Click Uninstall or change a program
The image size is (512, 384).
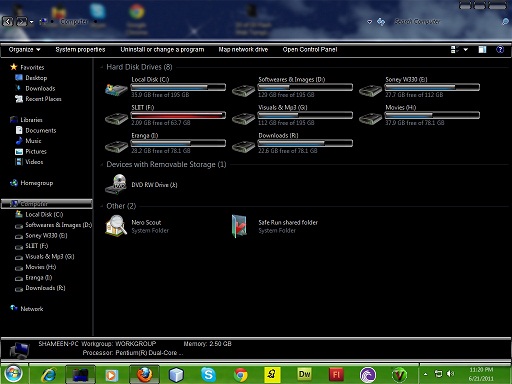[162, 50]
